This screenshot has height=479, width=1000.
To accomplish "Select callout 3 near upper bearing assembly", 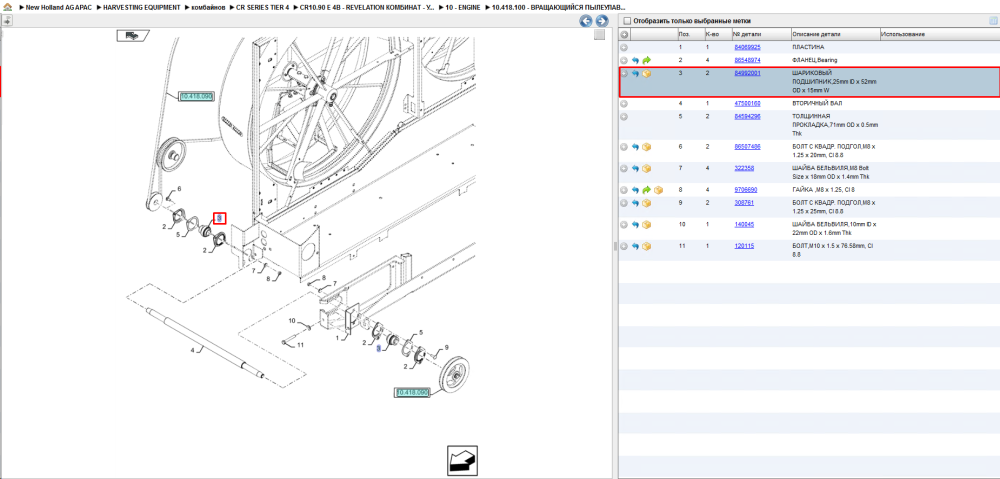I will point(219,218).
